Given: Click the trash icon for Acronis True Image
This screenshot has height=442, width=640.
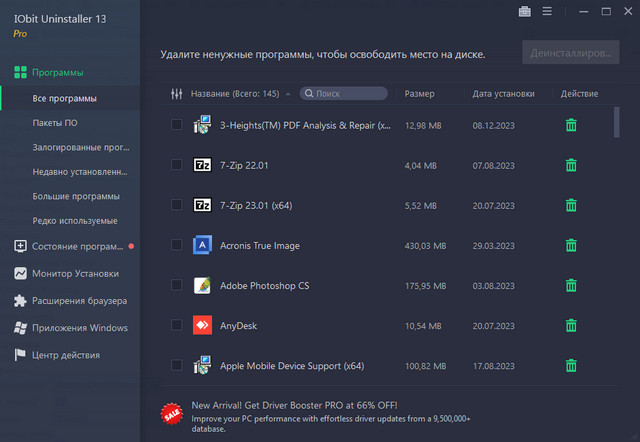Looking at the screenshot, I should point(571,245).
